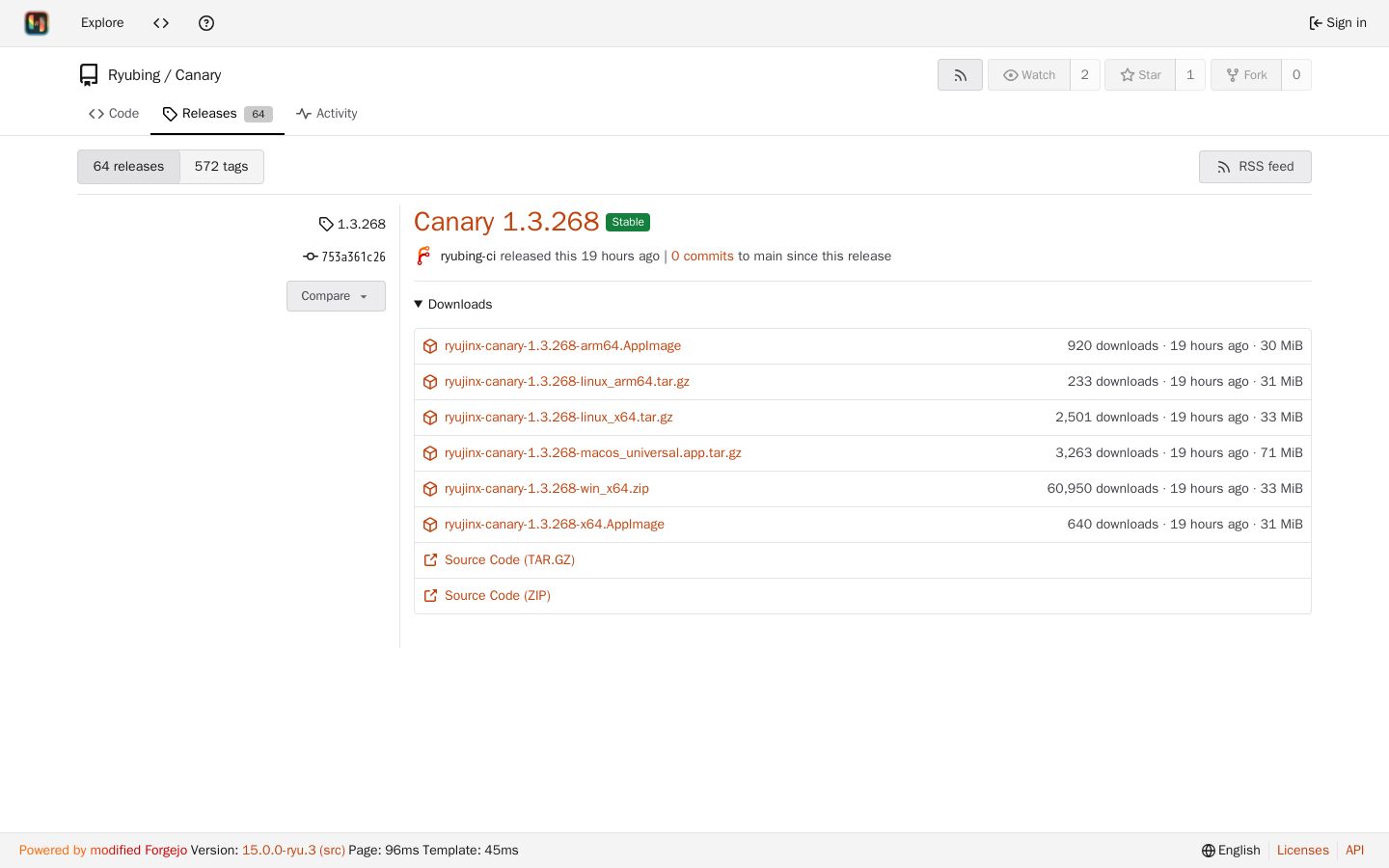
Task: Open the stargazers count 1
Action: pos(1190,75)
